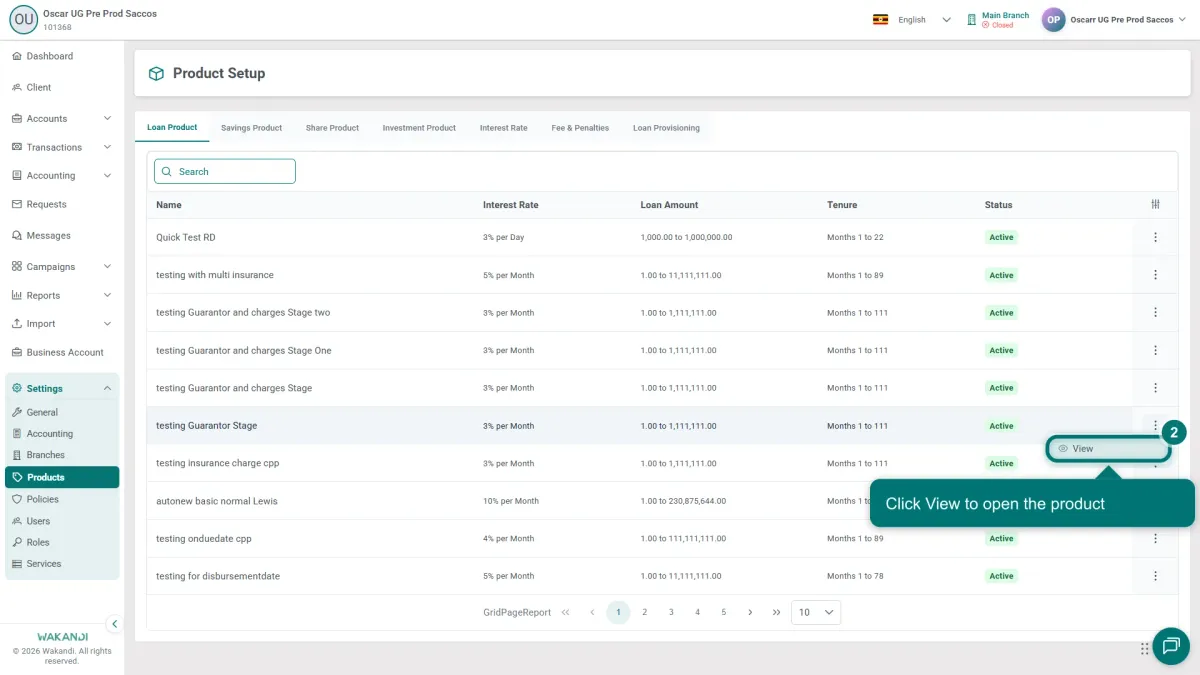Expand the Accounts sidebar section
1200x675 pixels.
tap(60, 118)
